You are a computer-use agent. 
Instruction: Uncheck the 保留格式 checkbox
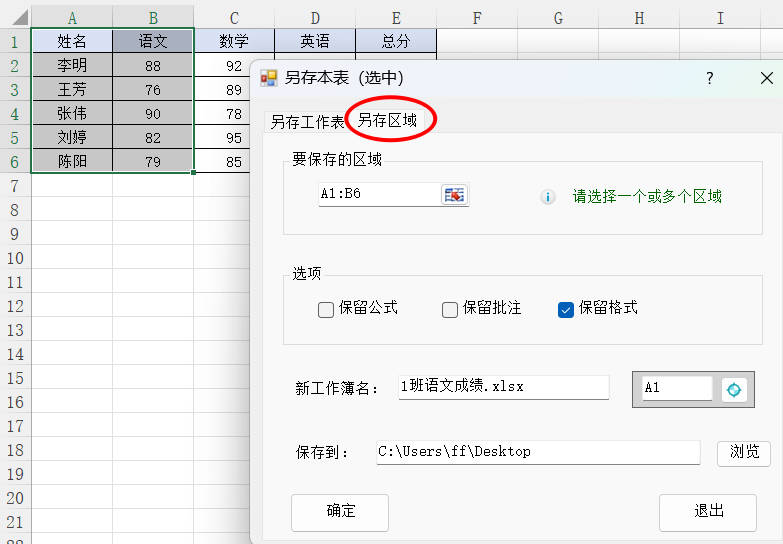(566, 309)
